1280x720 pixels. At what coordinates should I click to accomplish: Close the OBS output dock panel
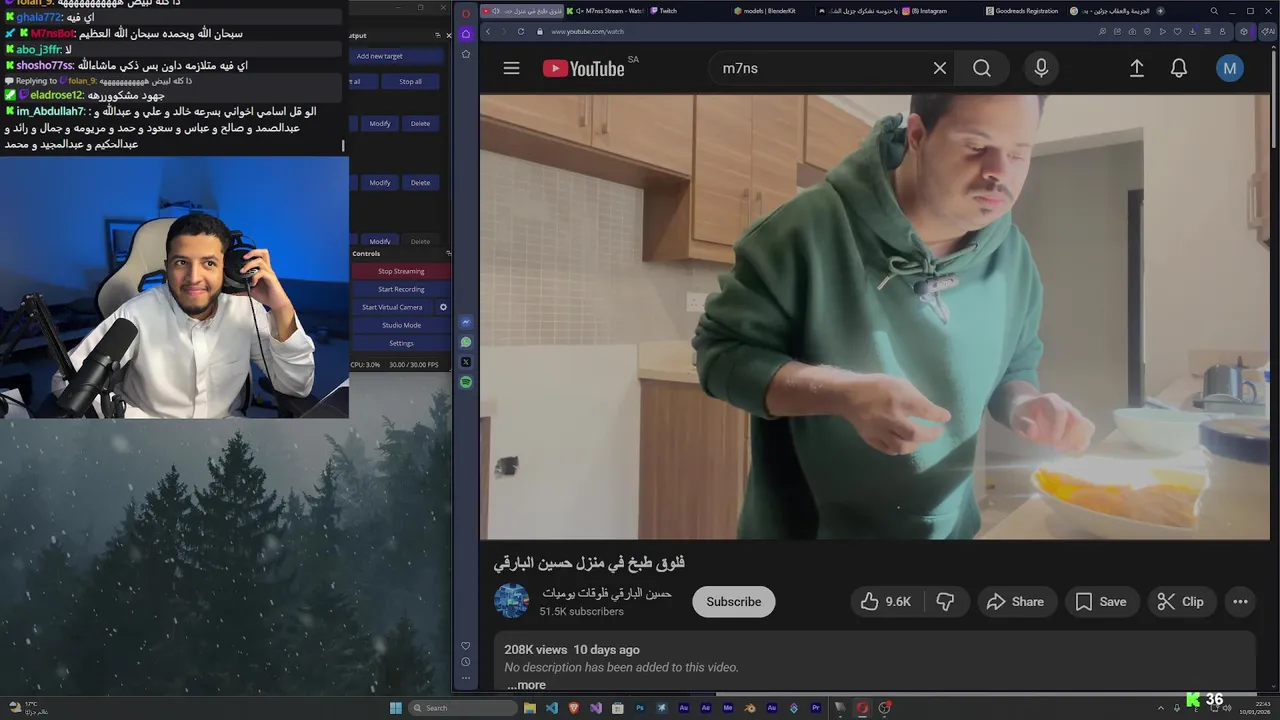448,35
